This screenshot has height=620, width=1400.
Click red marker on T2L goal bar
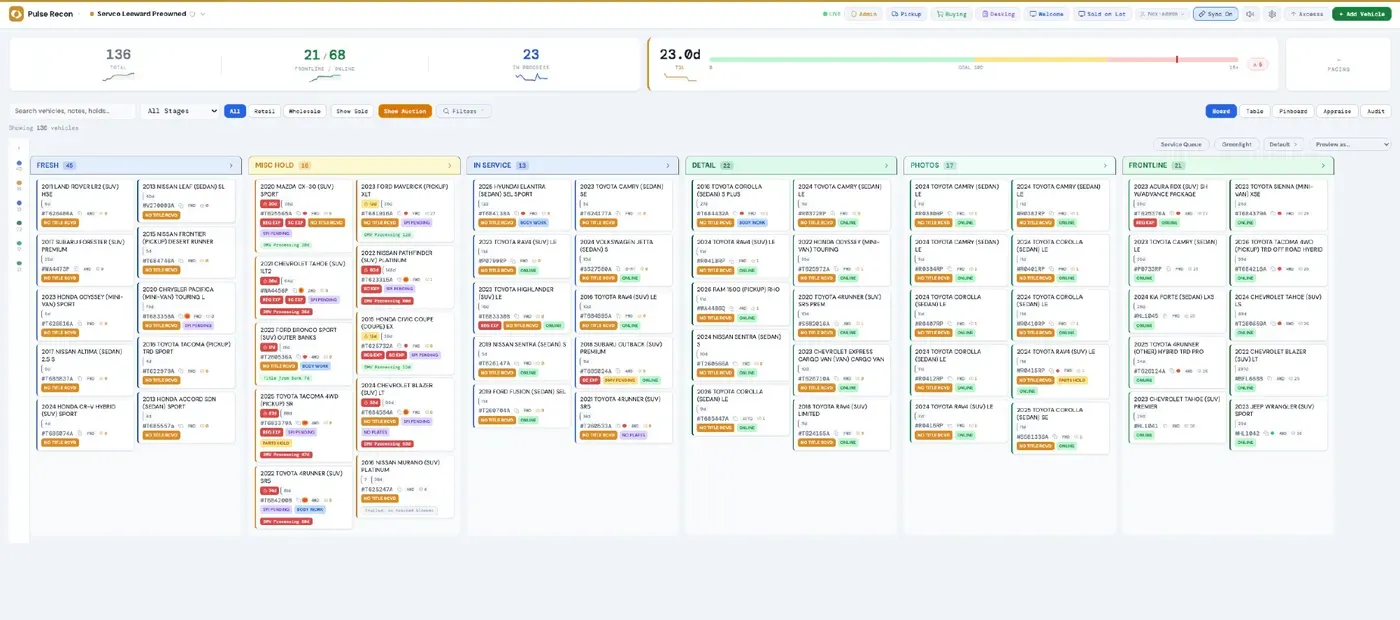(1177, 59)
